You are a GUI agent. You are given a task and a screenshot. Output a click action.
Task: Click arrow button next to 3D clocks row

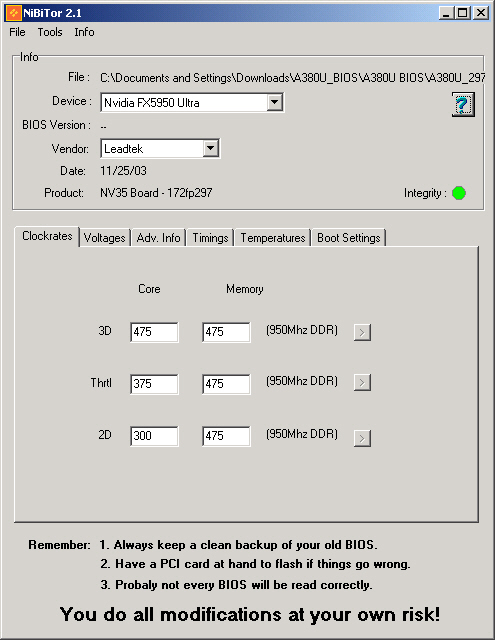[362, 332]
